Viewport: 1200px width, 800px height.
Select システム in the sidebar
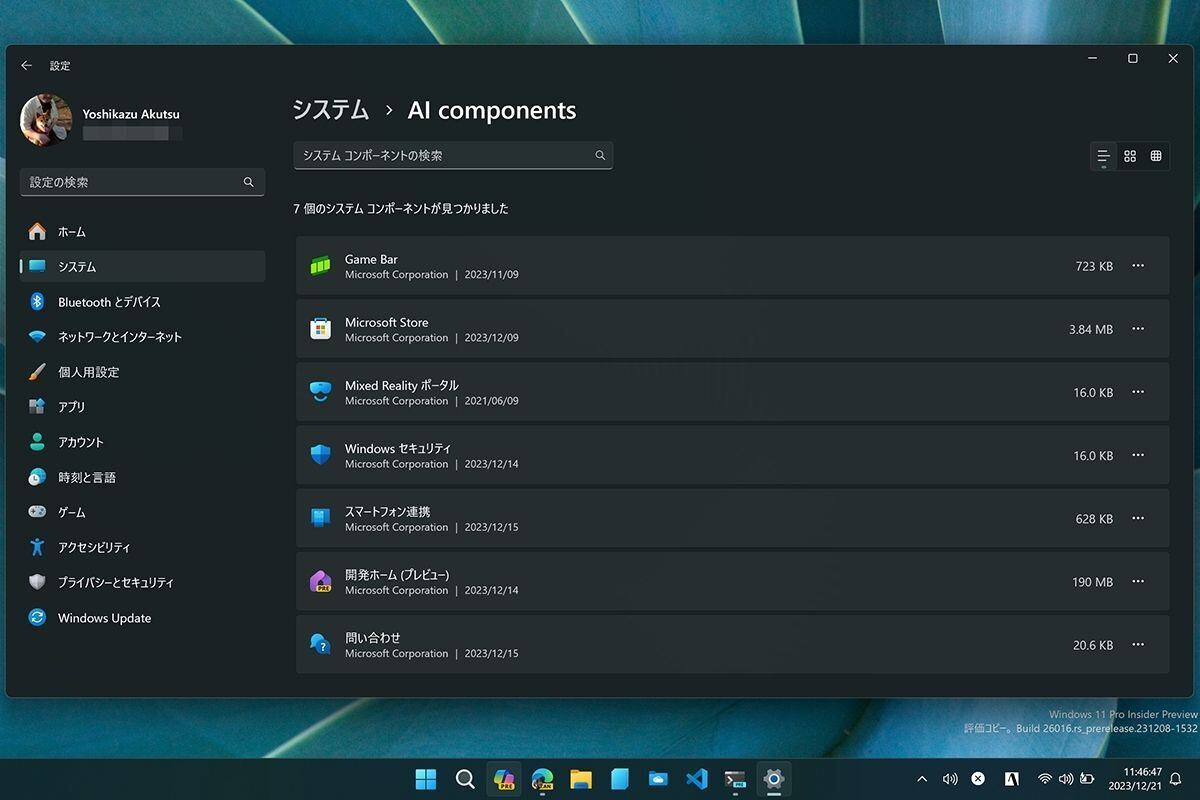pyautogui.click(x=142, y=267)
